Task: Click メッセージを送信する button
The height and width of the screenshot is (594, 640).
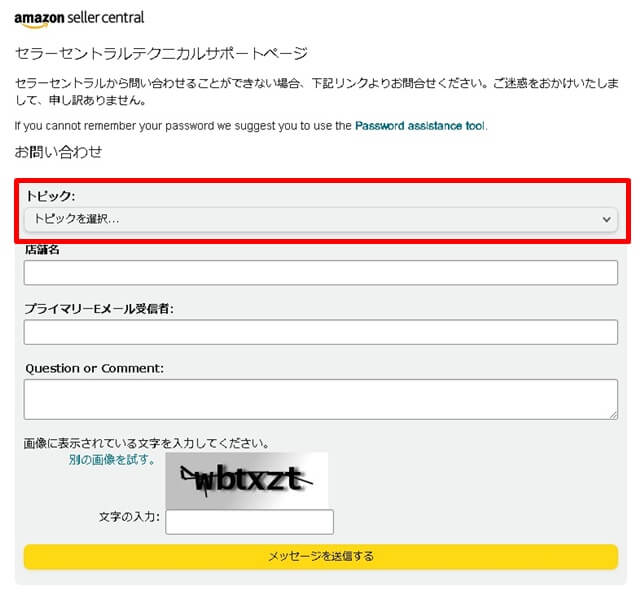Action: point(321,556)
